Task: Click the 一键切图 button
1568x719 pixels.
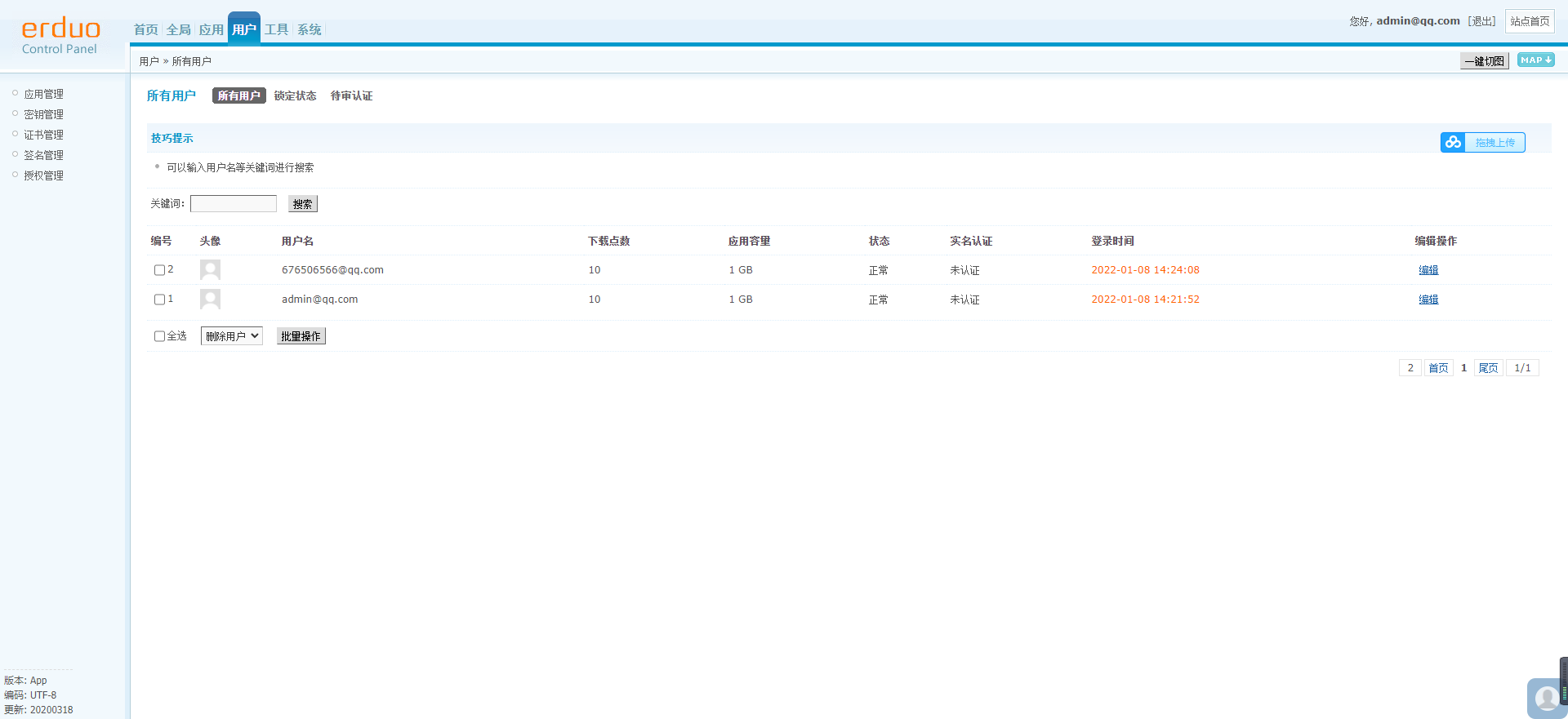Action: tap(1484, 61)
